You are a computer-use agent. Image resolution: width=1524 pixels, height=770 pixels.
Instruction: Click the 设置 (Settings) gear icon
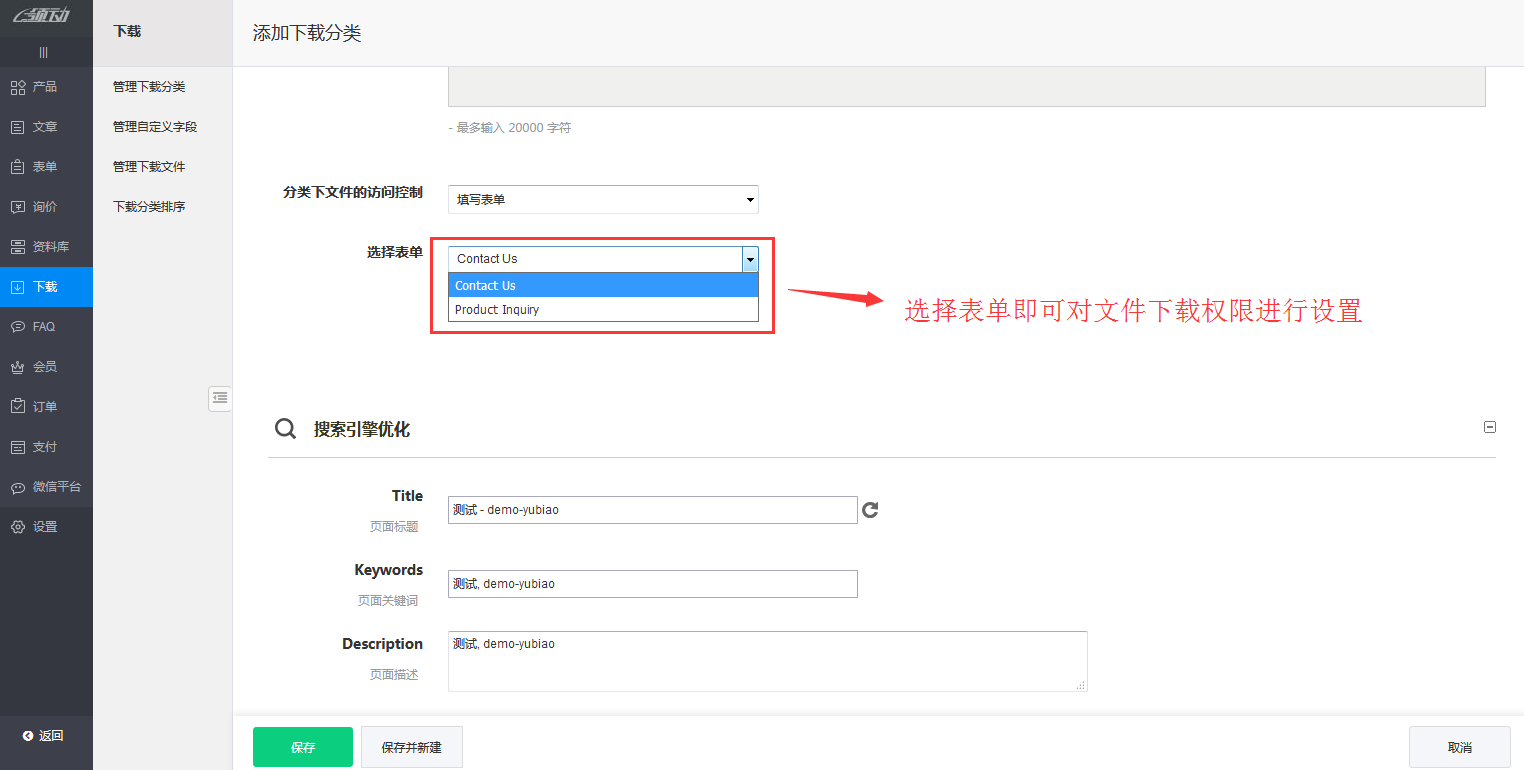pos(18,527)
